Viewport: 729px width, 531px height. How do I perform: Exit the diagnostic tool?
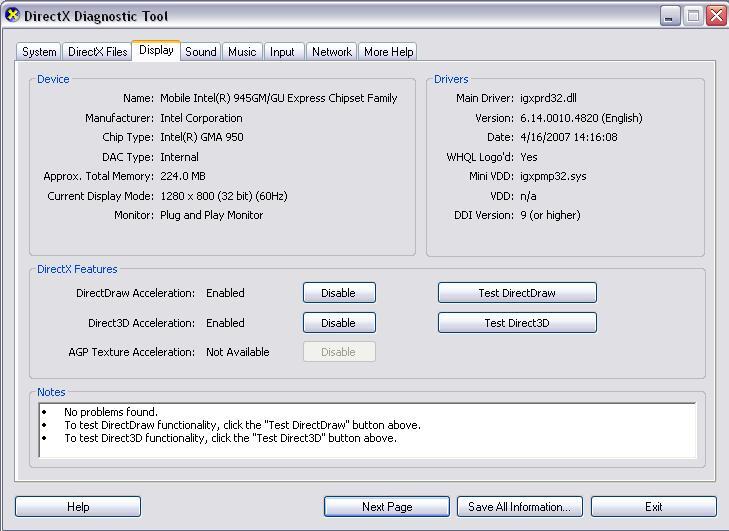coord(654,506)
